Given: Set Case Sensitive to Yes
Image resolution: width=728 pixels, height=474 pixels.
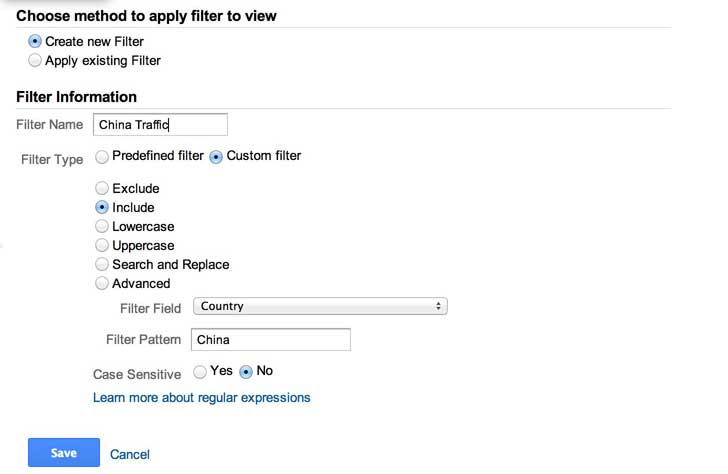Looking at the screenshot, I should pyautogui.click(x=201, y=371).
